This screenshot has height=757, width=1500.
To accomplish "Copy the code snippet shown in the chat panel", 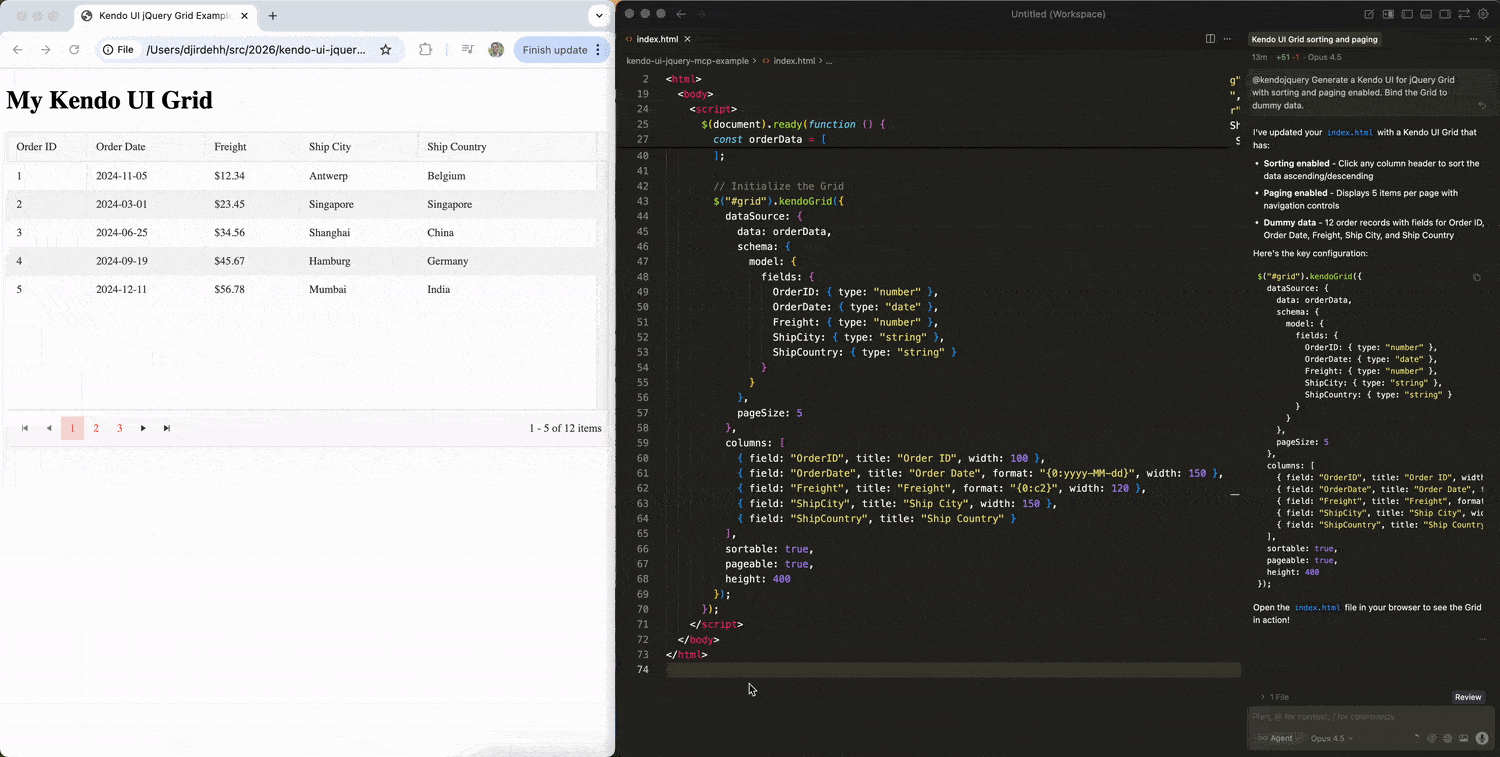I will 1477,277.
